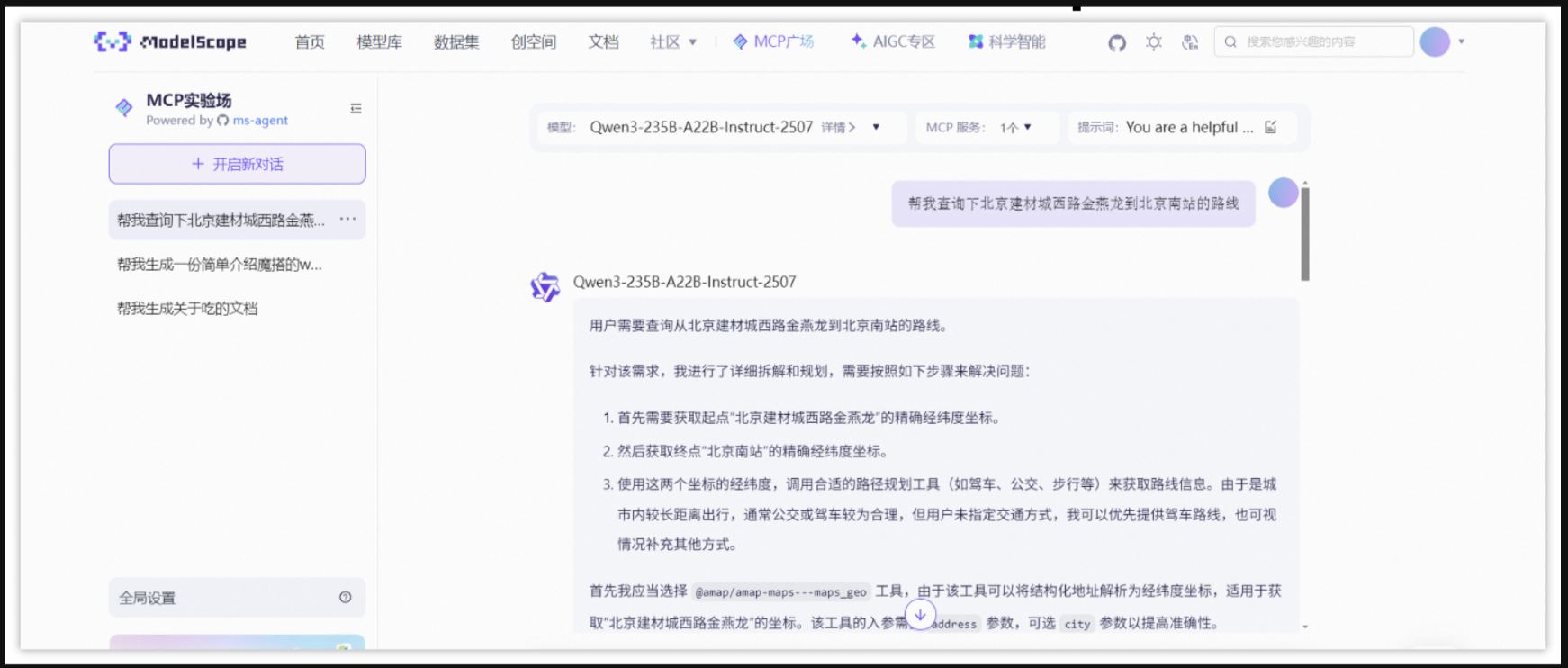1568x668 pixels.
Task: Open 模型库 in the top navigation
Action: [x=379, y=42]
